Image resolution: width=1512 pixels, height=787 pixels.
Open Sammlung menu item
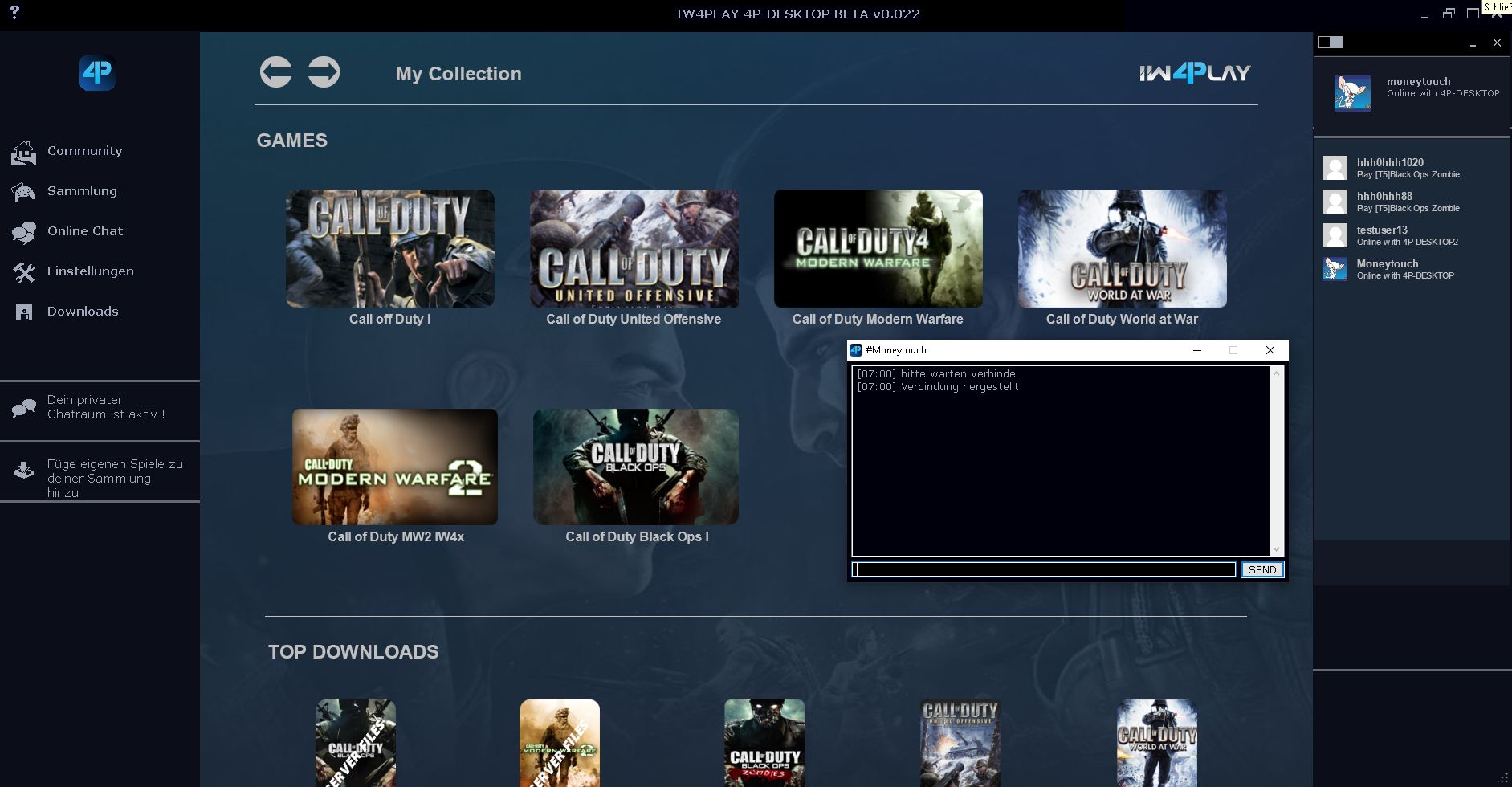[x=82, y=191]
